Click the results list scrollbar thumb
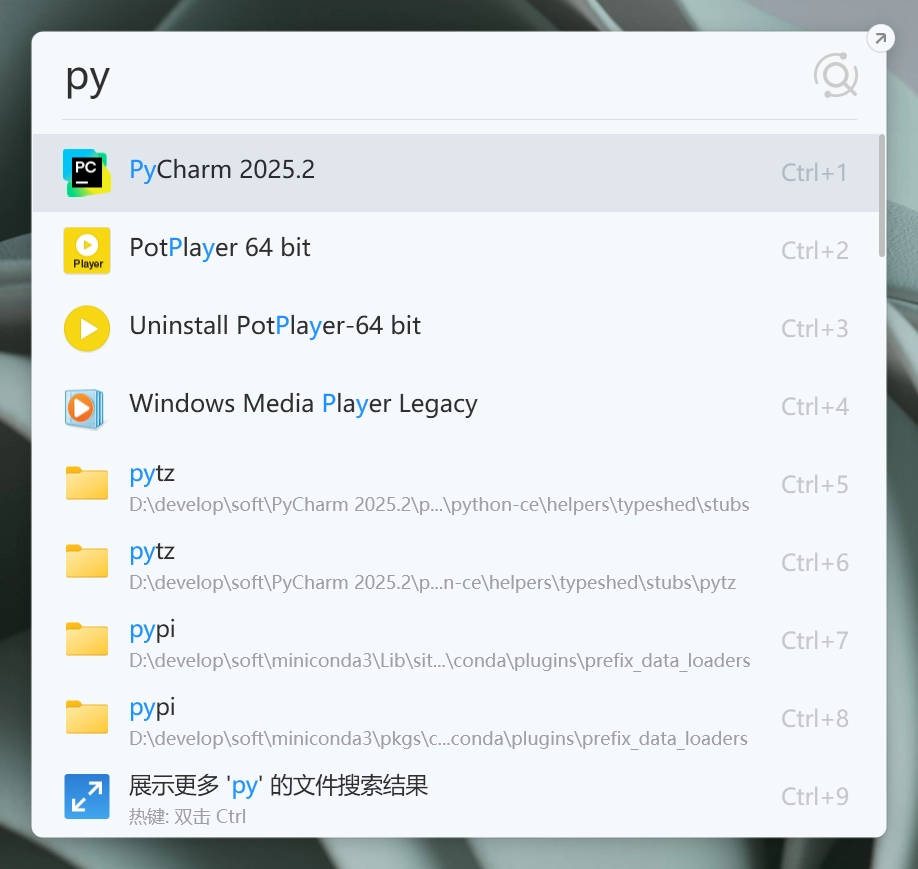The height and width of the screenshot is (869, 918). coord(882,195)
